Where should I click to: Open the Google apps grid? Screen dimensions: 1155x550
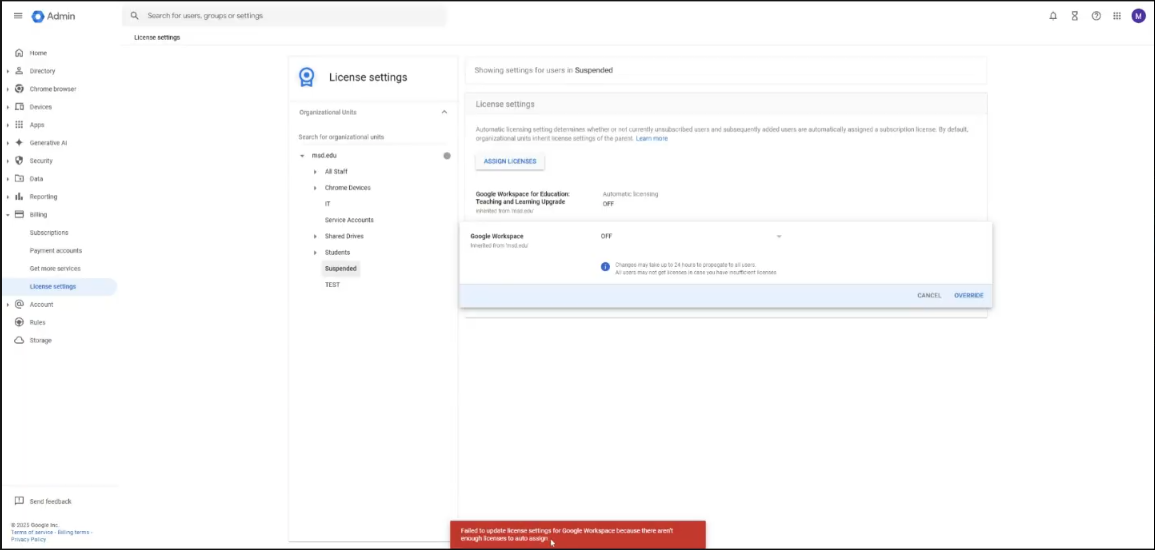coord(1117,15)
